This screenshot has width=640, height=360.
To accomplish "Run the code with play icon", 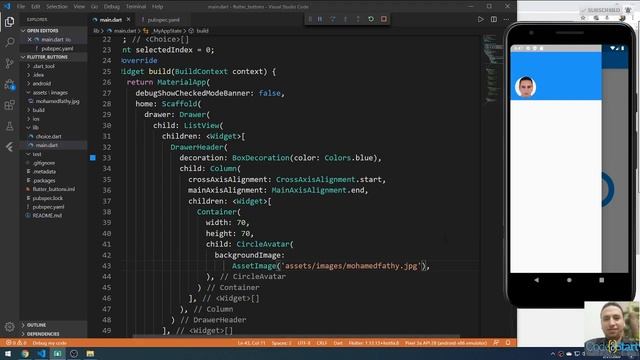I will pyautogui.click(x=480, y=20).
